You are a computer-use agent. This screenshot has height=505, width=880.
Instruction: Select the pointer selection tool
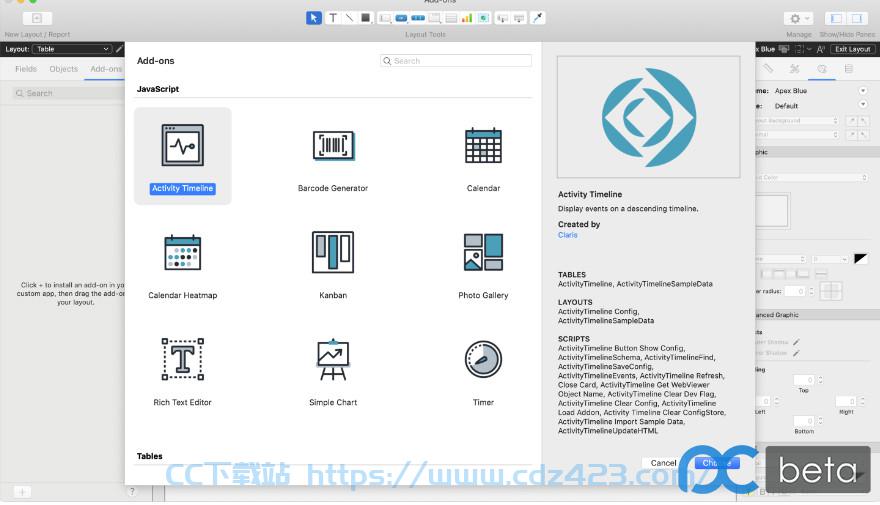pyautogui.click(x=314, y=18)
